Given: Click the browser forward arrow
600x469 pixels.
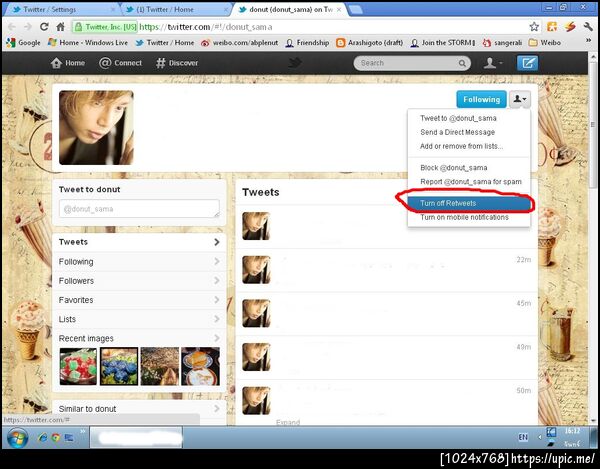Looking at the screenshot, I should click(x=28, y=27).
